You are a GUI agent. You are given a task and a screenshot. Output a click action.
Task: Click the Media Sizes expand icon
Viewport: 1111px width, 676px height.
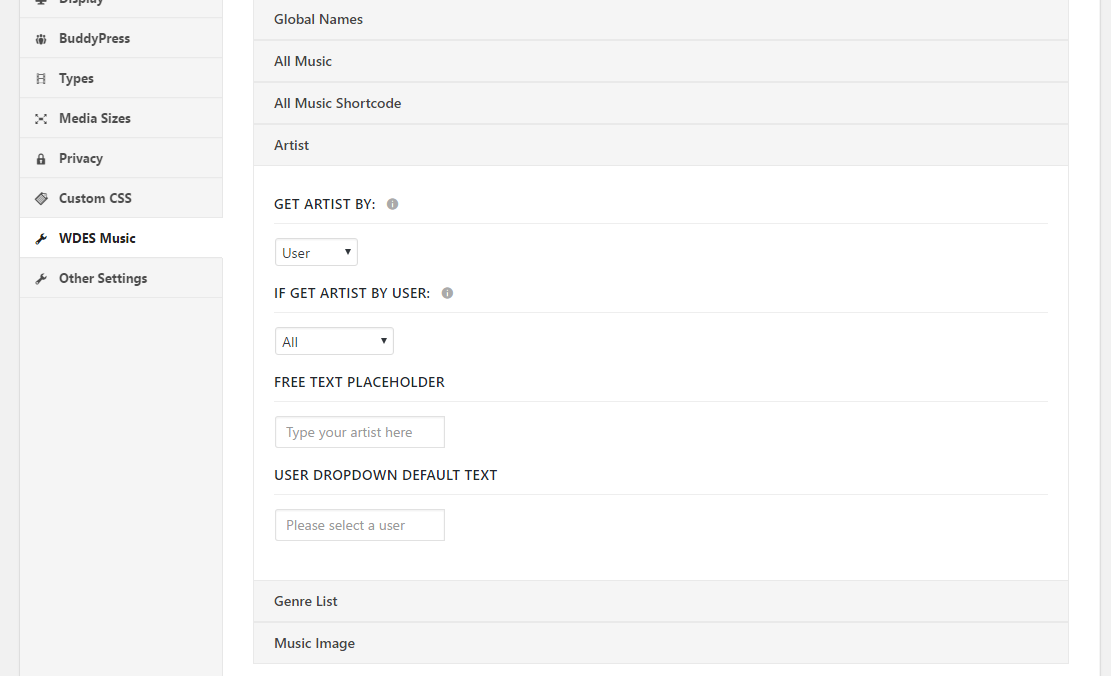click(41, 119)
